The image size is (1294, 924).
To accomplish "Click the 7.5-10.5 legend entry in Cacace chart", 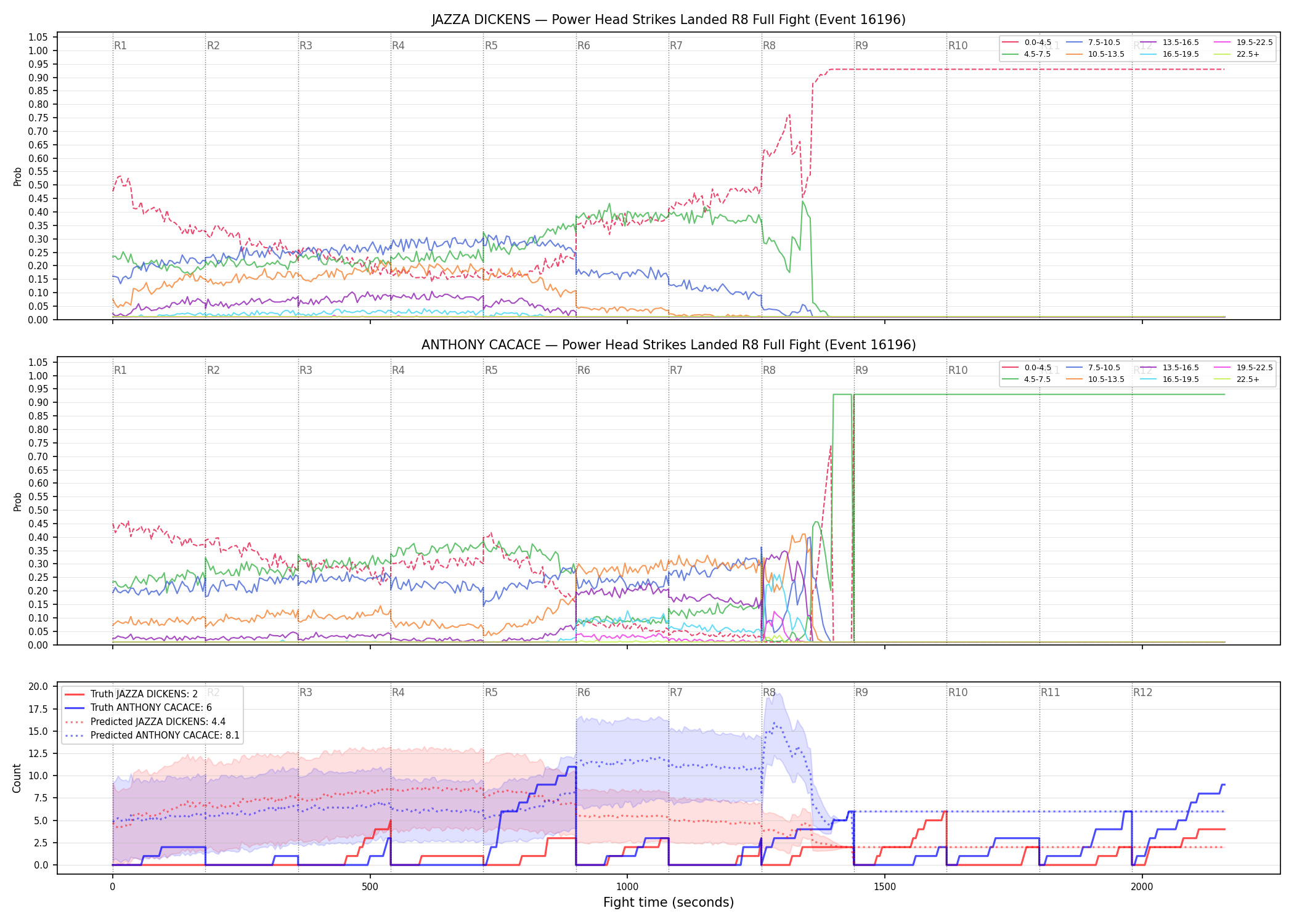I will tap(1093, 368).
